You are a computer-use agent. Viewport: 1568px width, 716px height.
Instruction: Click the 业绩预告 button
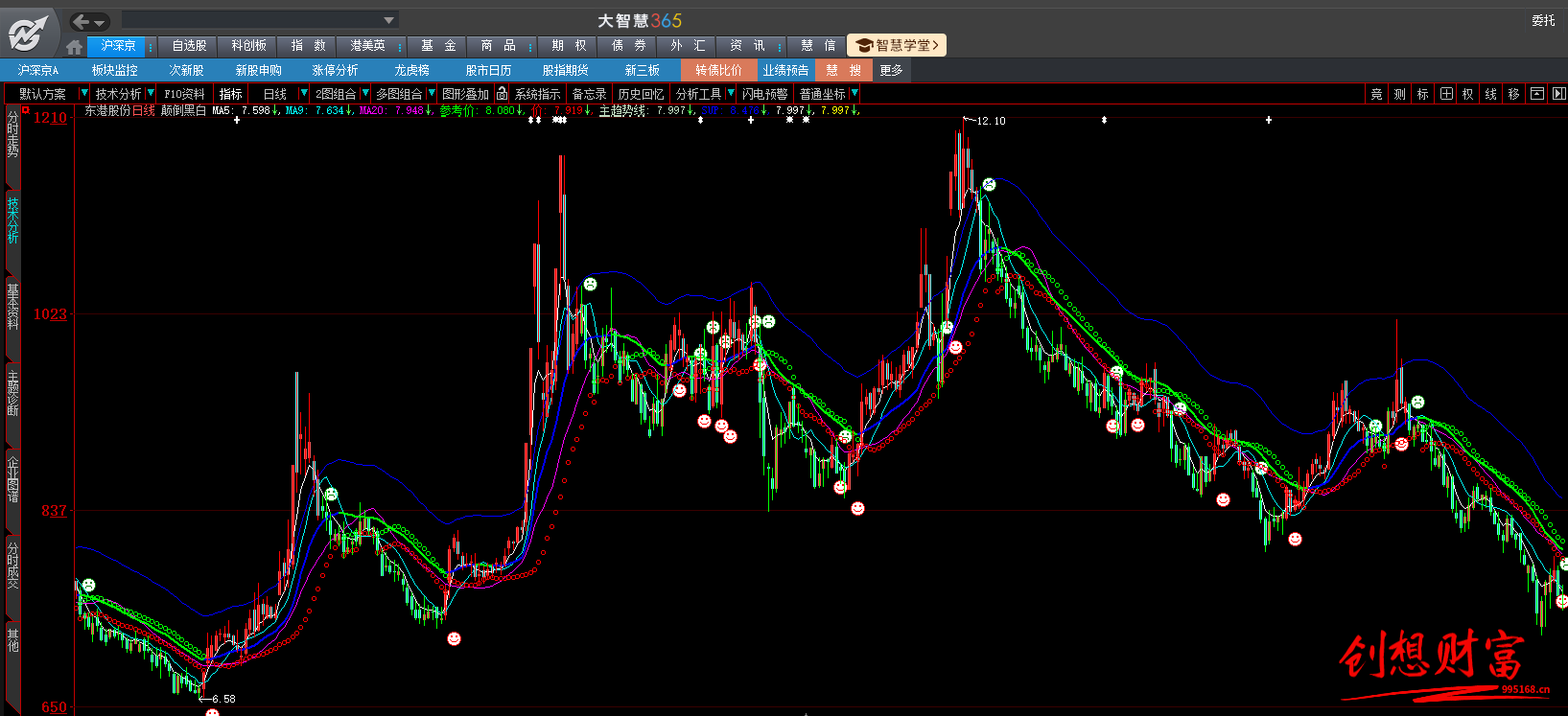tap(785, 70)
